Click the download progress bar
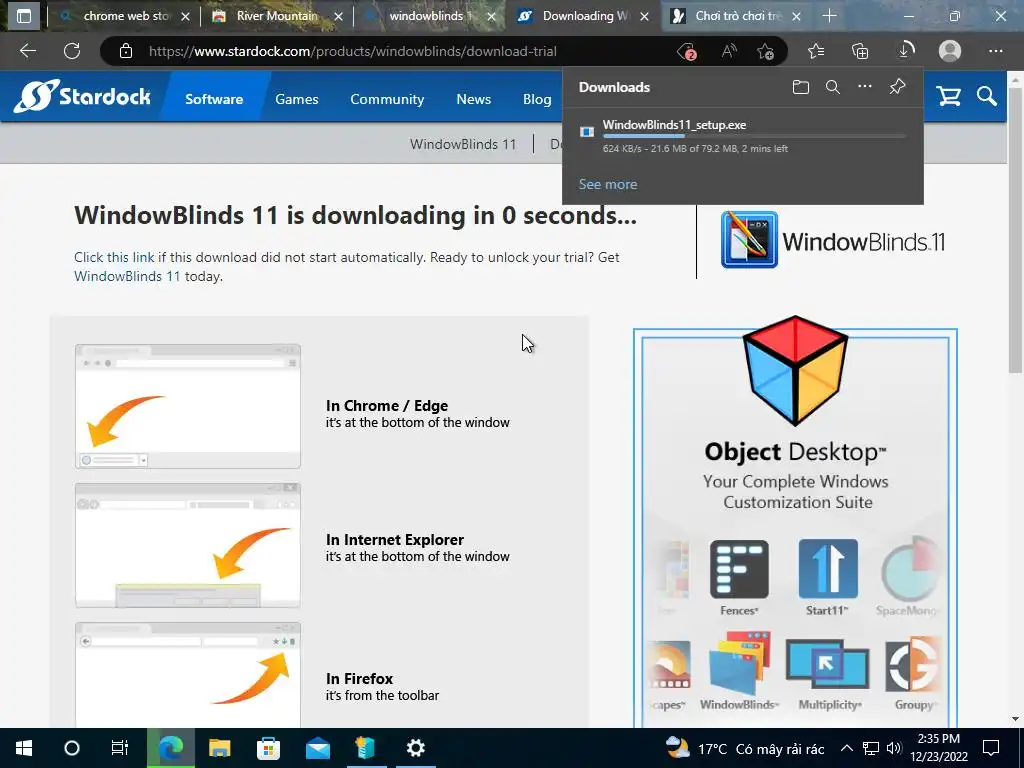This screenshot has width=1024, height=768. pos(754,136)
